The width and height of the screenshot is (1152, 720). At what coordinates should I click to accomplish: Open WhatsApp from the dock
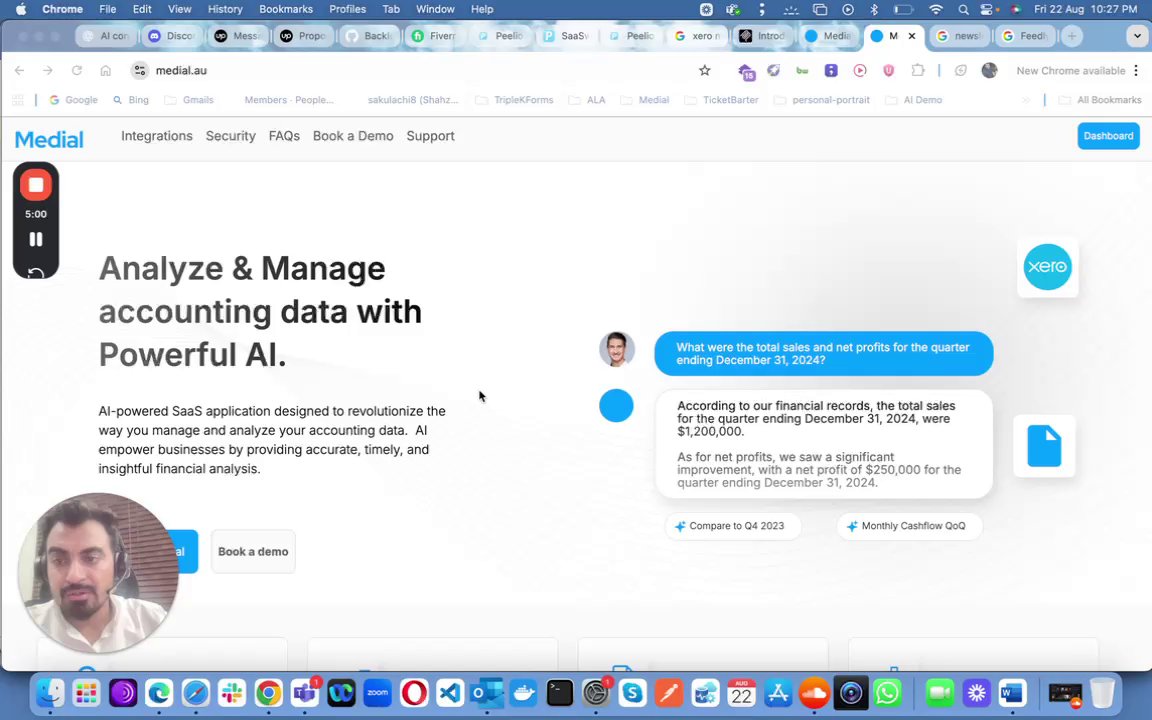tap(888, 693)
